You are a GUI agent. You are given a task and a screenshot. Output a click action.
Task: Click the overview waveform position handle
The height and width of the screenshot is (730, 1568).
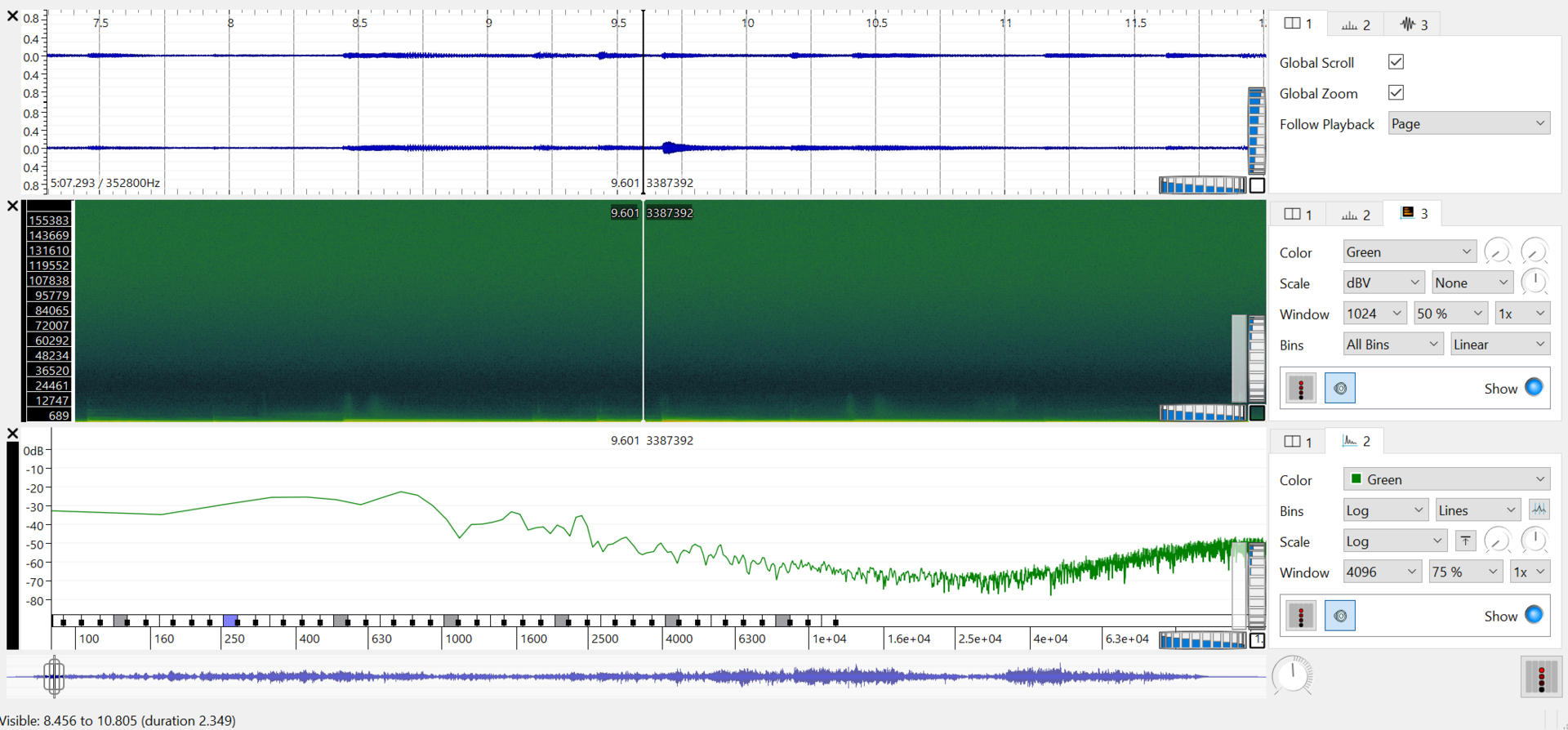click(54, 676)
